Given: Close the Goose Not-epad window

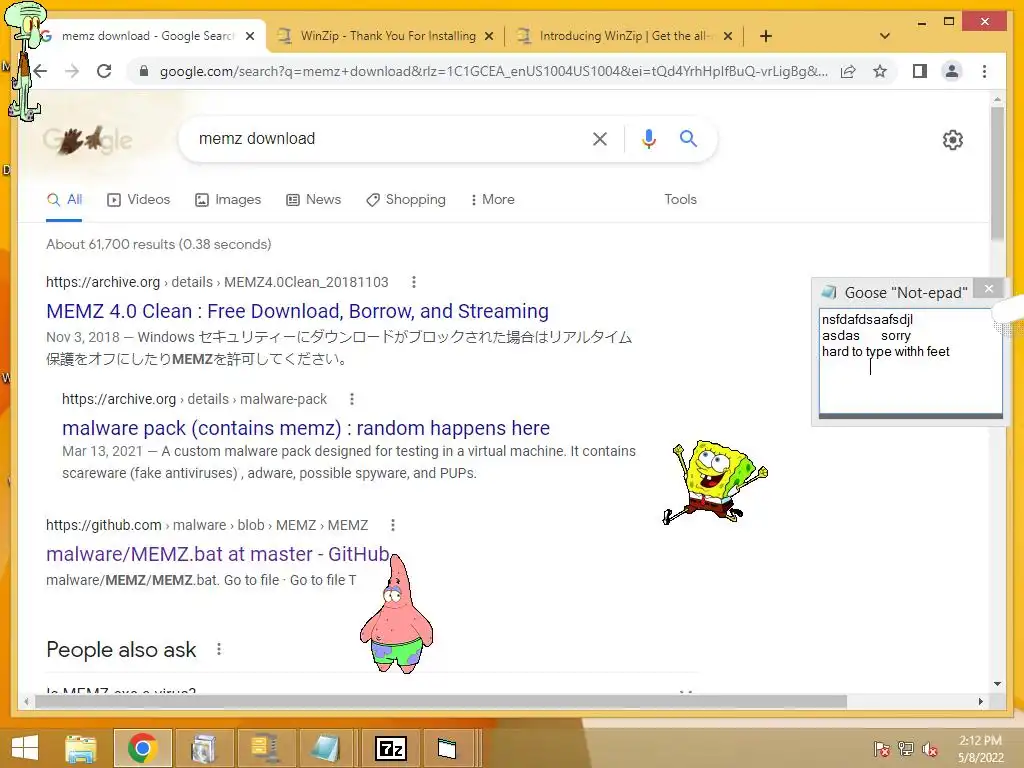Looking at the screenshot, I should click(x=989, y=288).
